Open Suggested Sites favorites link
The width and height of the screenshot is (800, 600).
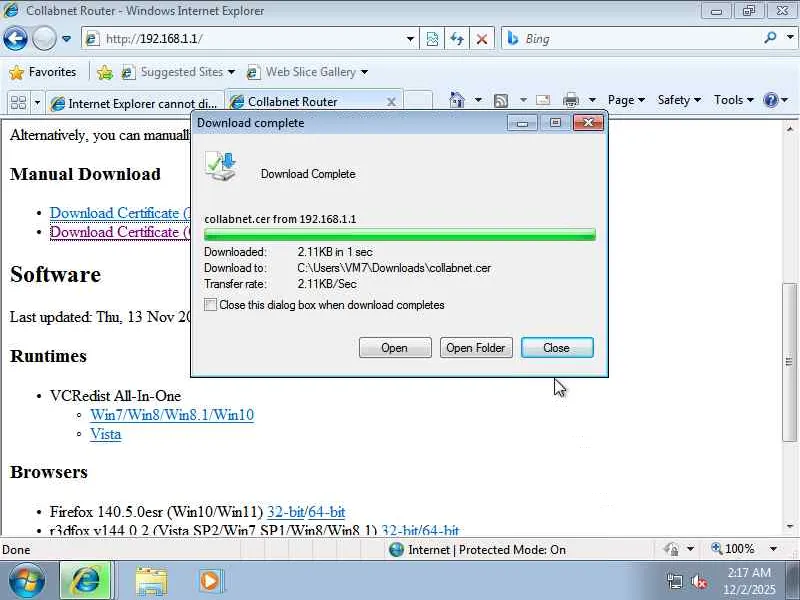pyautogui.click(x=178, y=72)
